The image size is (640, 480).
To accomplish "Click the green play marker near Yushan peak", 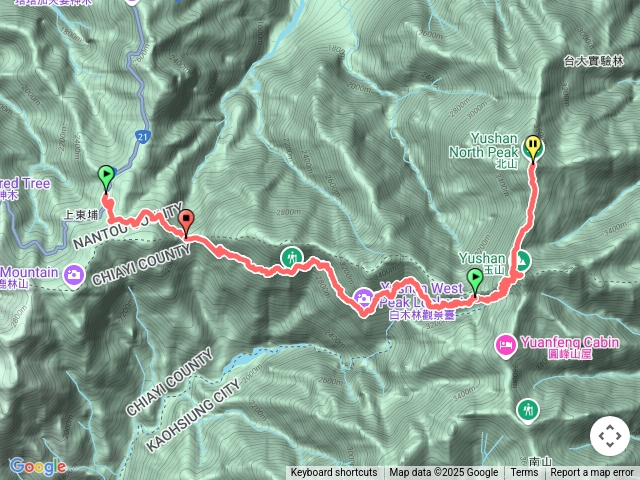I will [x=475, y=280].
